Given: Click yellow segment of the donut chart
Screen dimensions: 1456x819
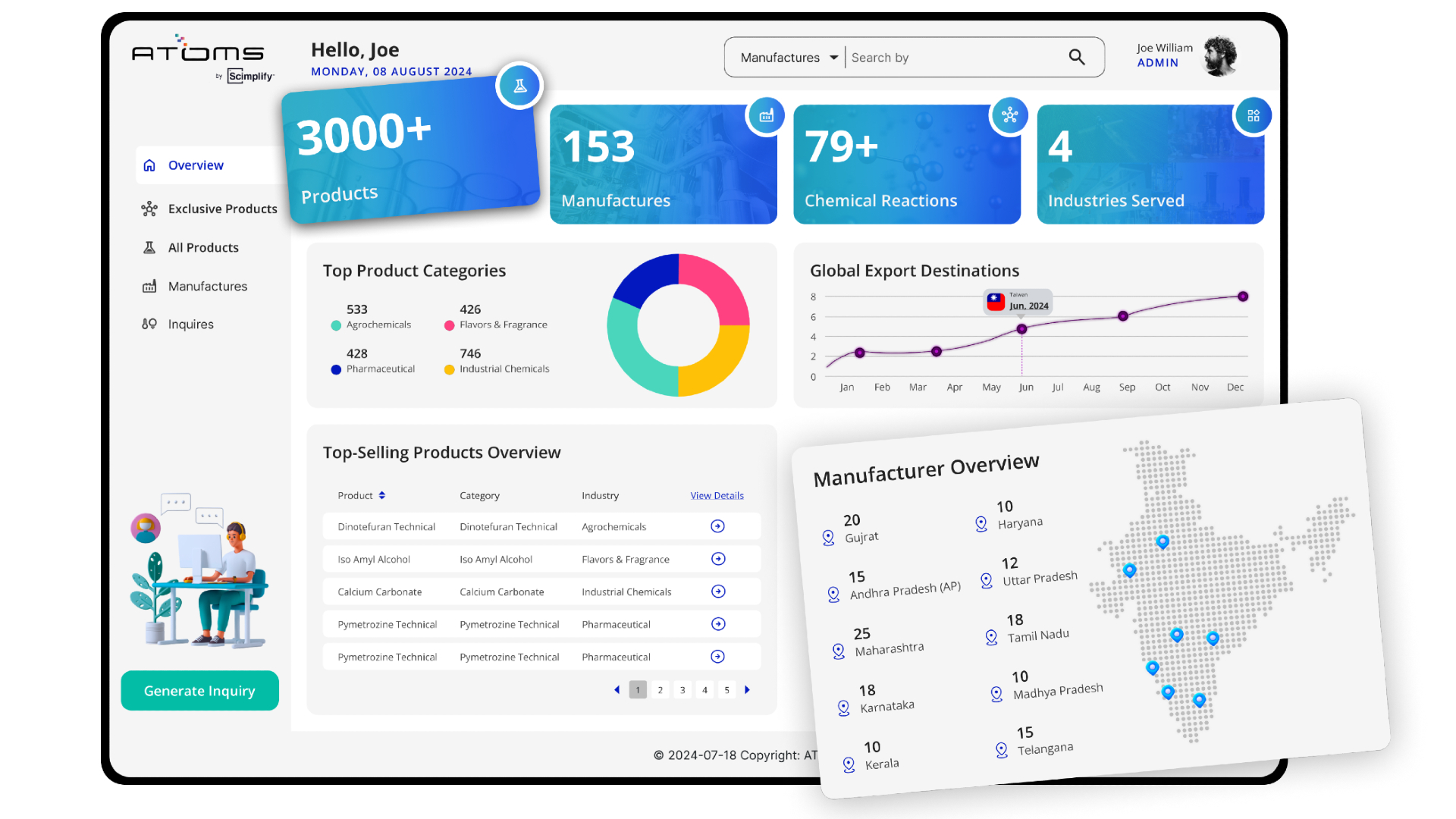Looking at the screenshot, I should click(724, 362).
